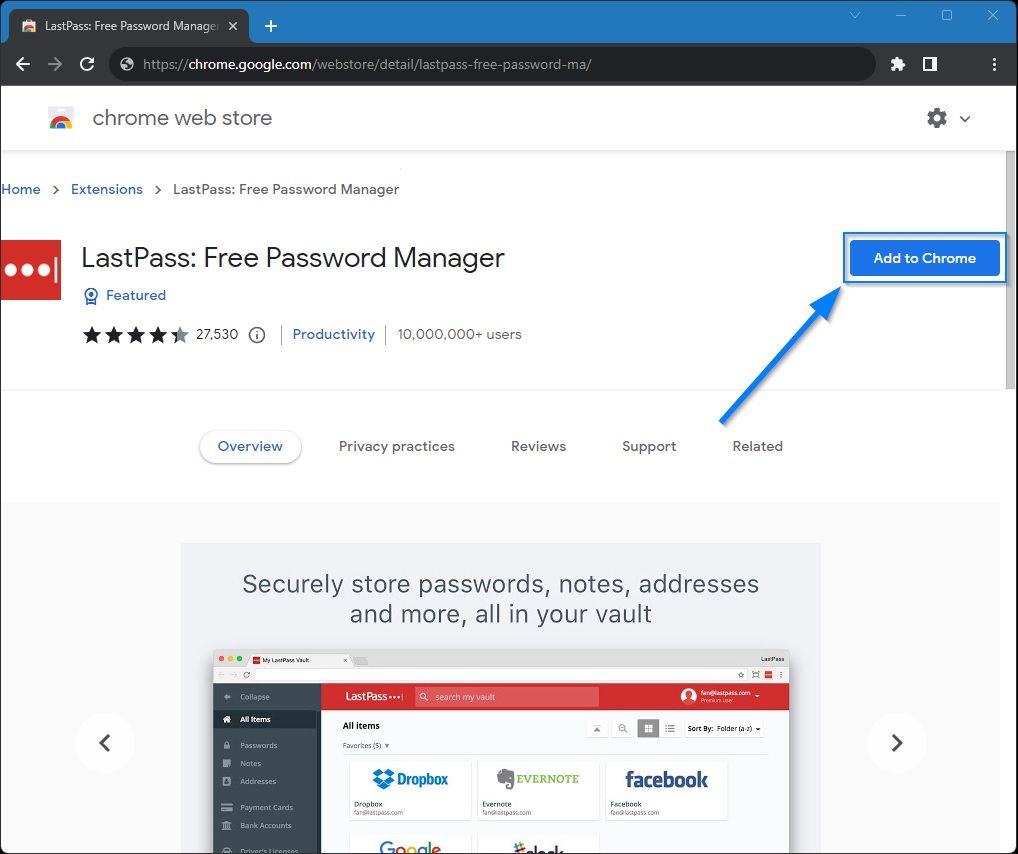This screenshot has width=1018, height=854.
Task: Open the Extensions puzzle icon in toolbar
Action: 897,63
